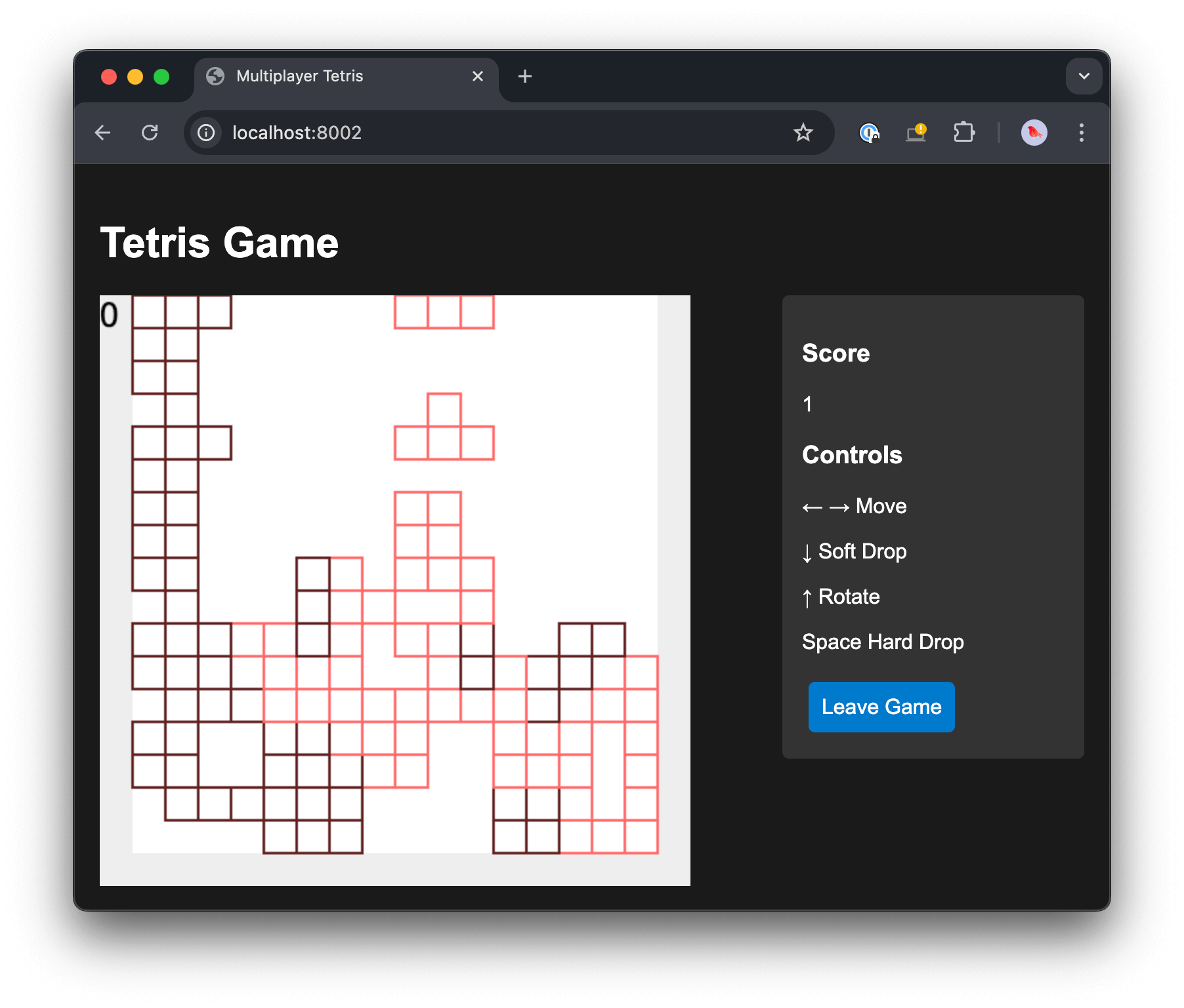Image resolution: width=1184 pixels, height=1008 pixels.
Task: Open the Chrome extensions puzzle icon
Action: (x=963, y=133)
